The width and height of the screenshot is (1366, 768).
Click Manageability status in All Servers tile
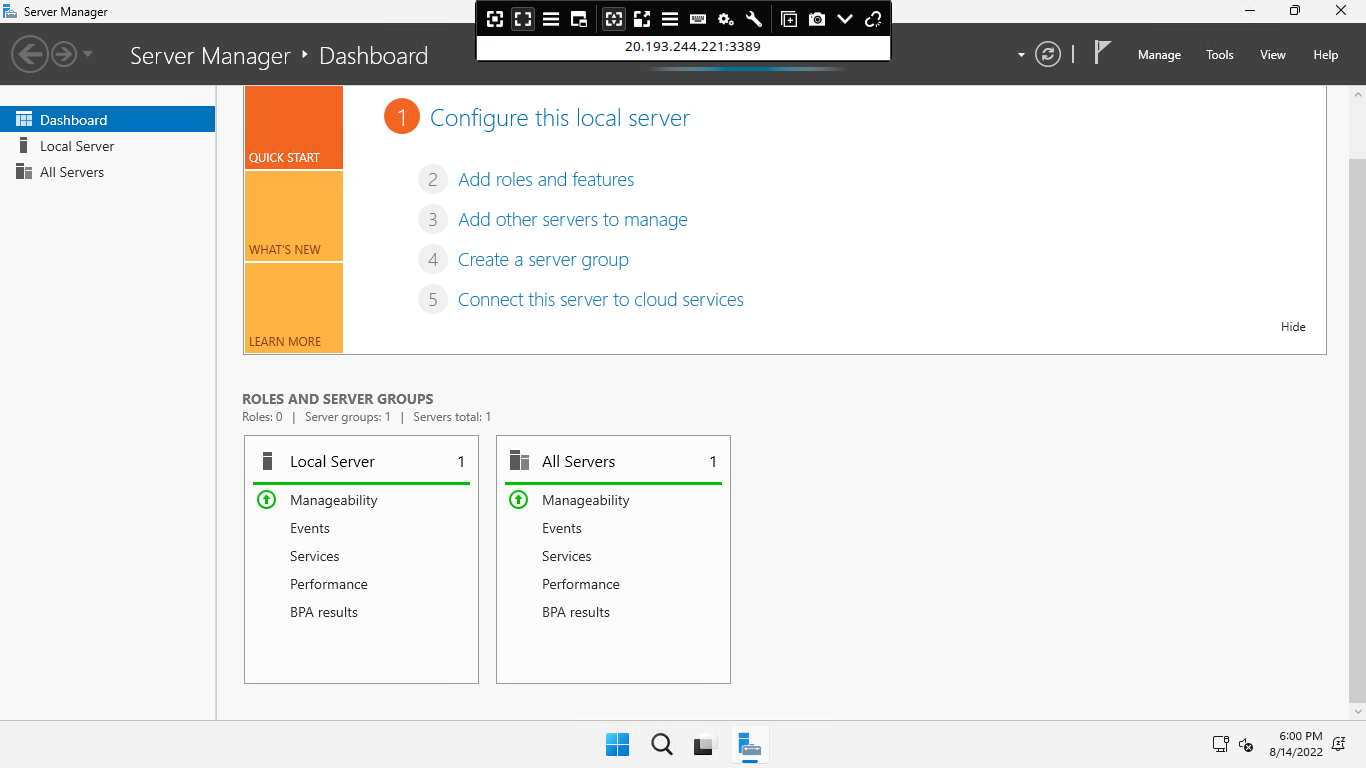tap(585, 500)
